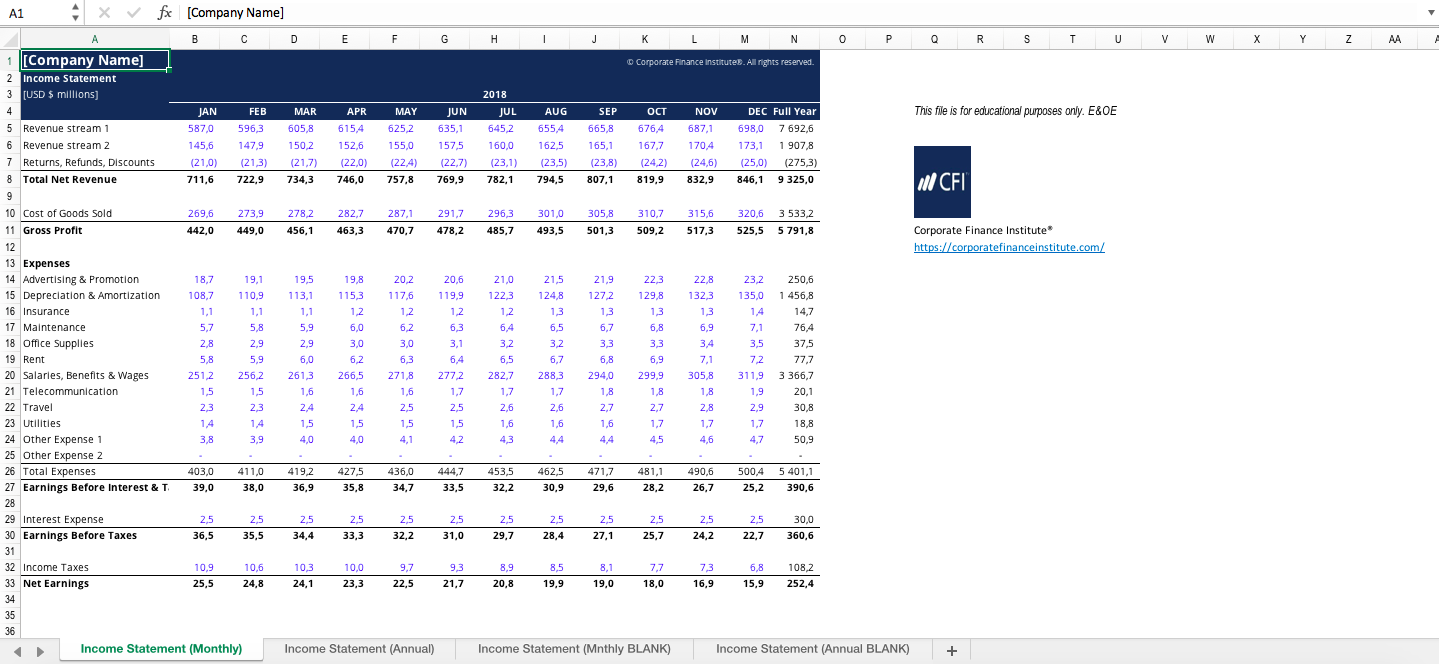Click the CFI logo image
Screen dimensions: 1439x664
[941, 181]
